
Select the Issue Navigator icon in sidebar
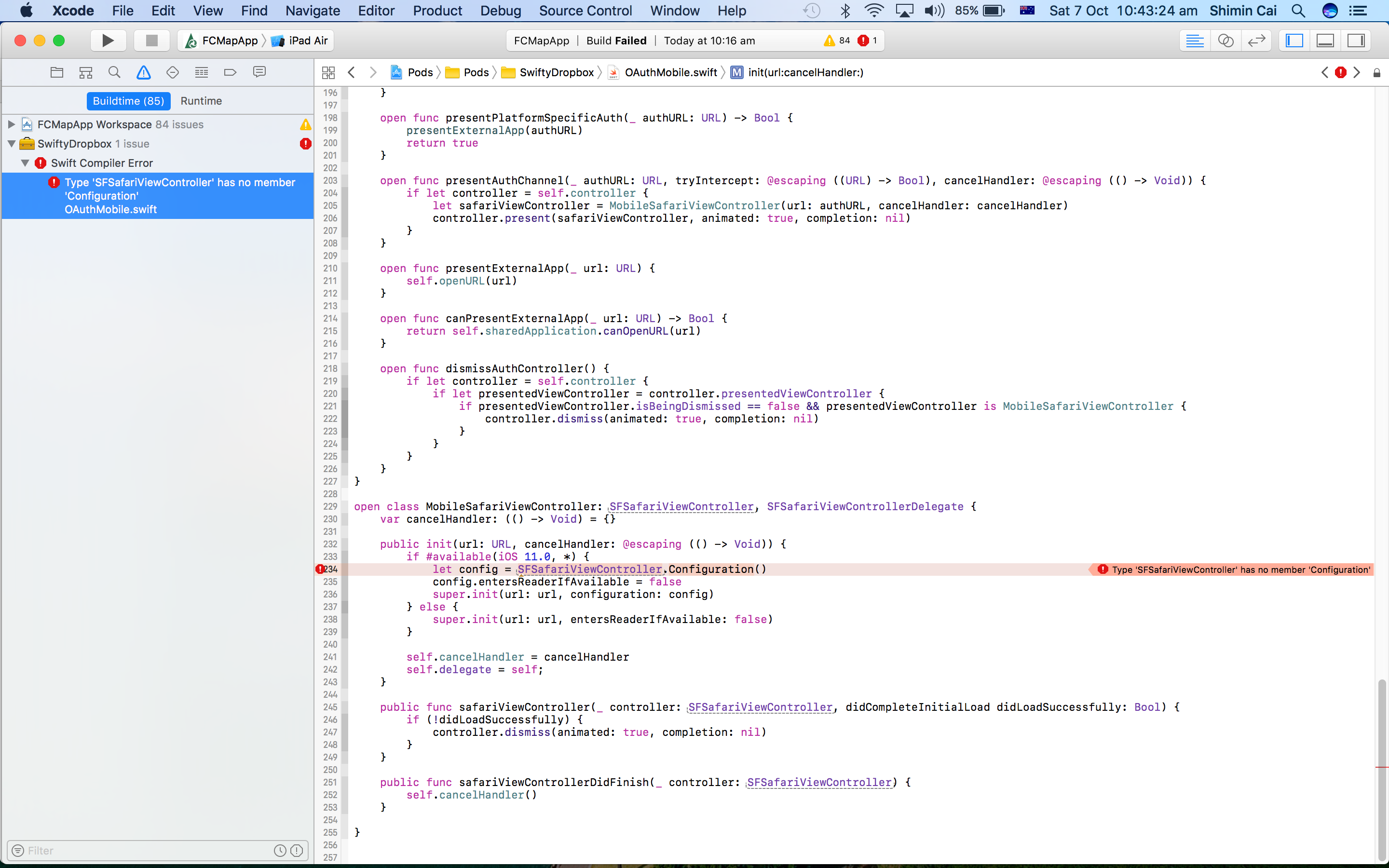(144, 71)
